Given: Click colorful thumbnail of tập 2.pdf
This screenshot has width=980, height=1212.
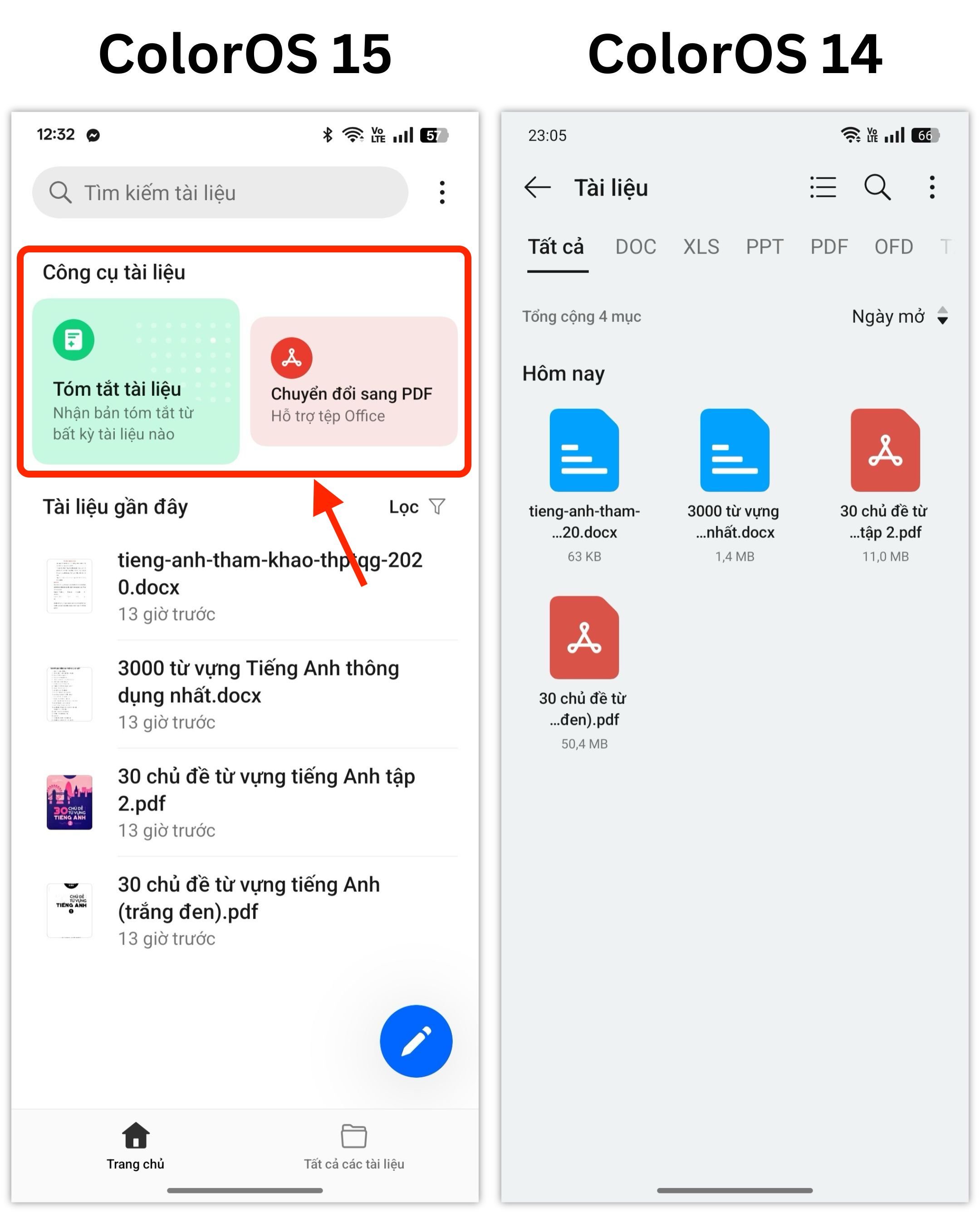Looking at the screenshot, I should [69, 803].
